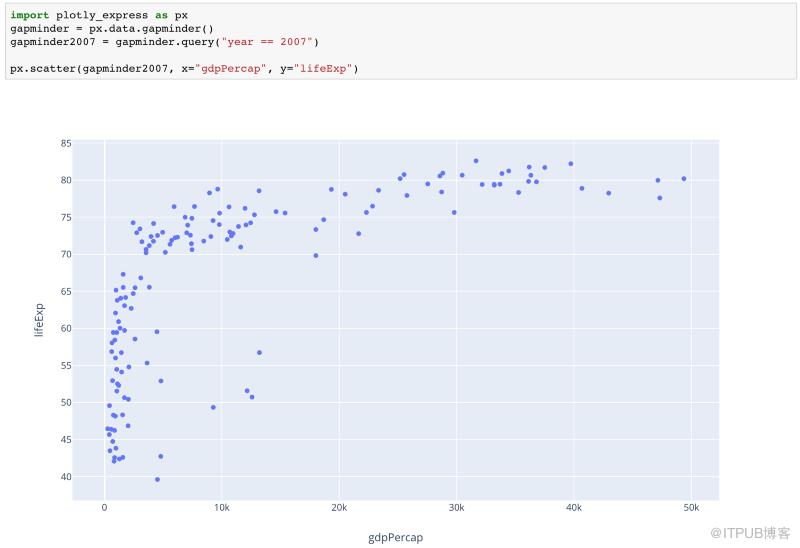Click the gapminder2007 query code line
The height and width of the screenshot is (548, 800).
[164, 42]
